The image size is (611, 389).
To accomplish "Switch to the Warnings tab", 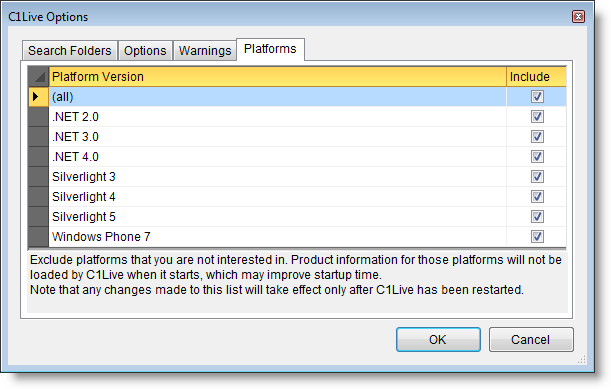I will pyautogui.click(x=205, y=51).
